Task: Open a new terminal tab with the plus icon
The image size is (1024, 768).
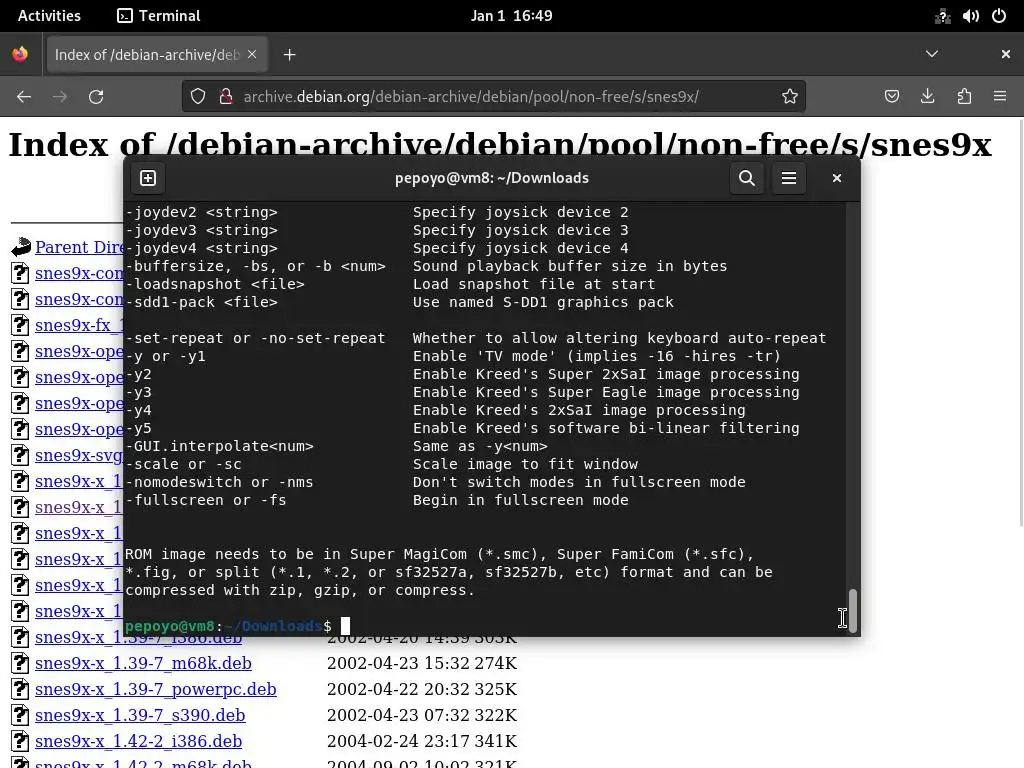Action: pyautogui.click(x=148, y=178)
